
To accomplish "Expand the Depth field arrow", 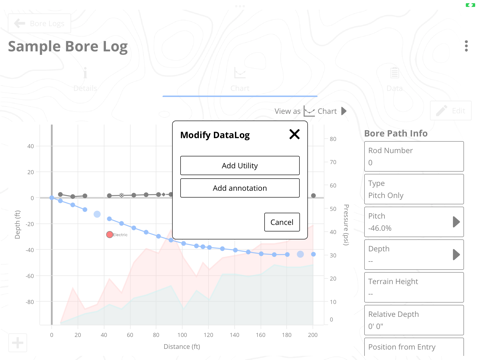I will (x=456, y=255).
